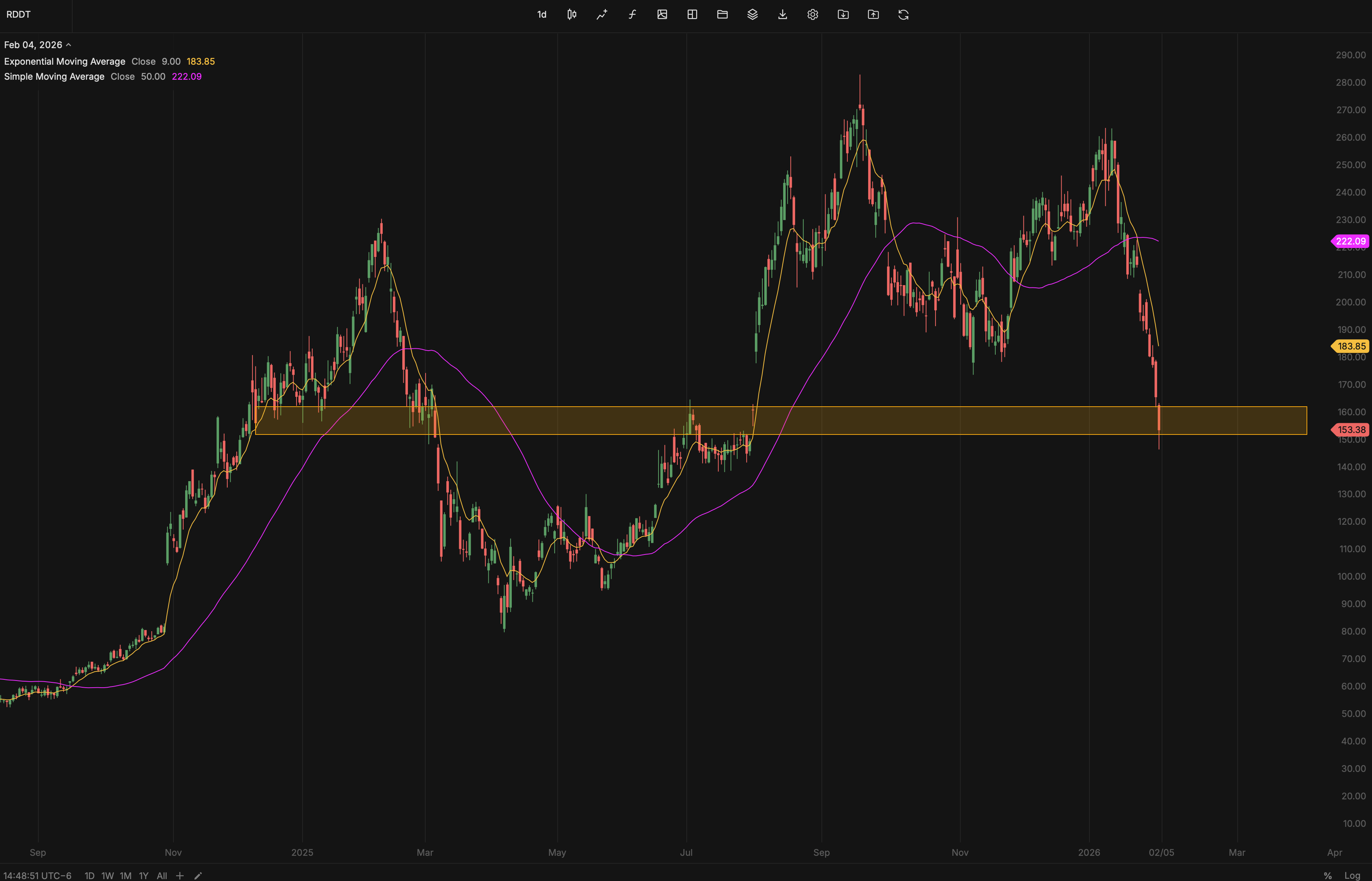Click the RDDT symbol button

(x=18, y=14)
